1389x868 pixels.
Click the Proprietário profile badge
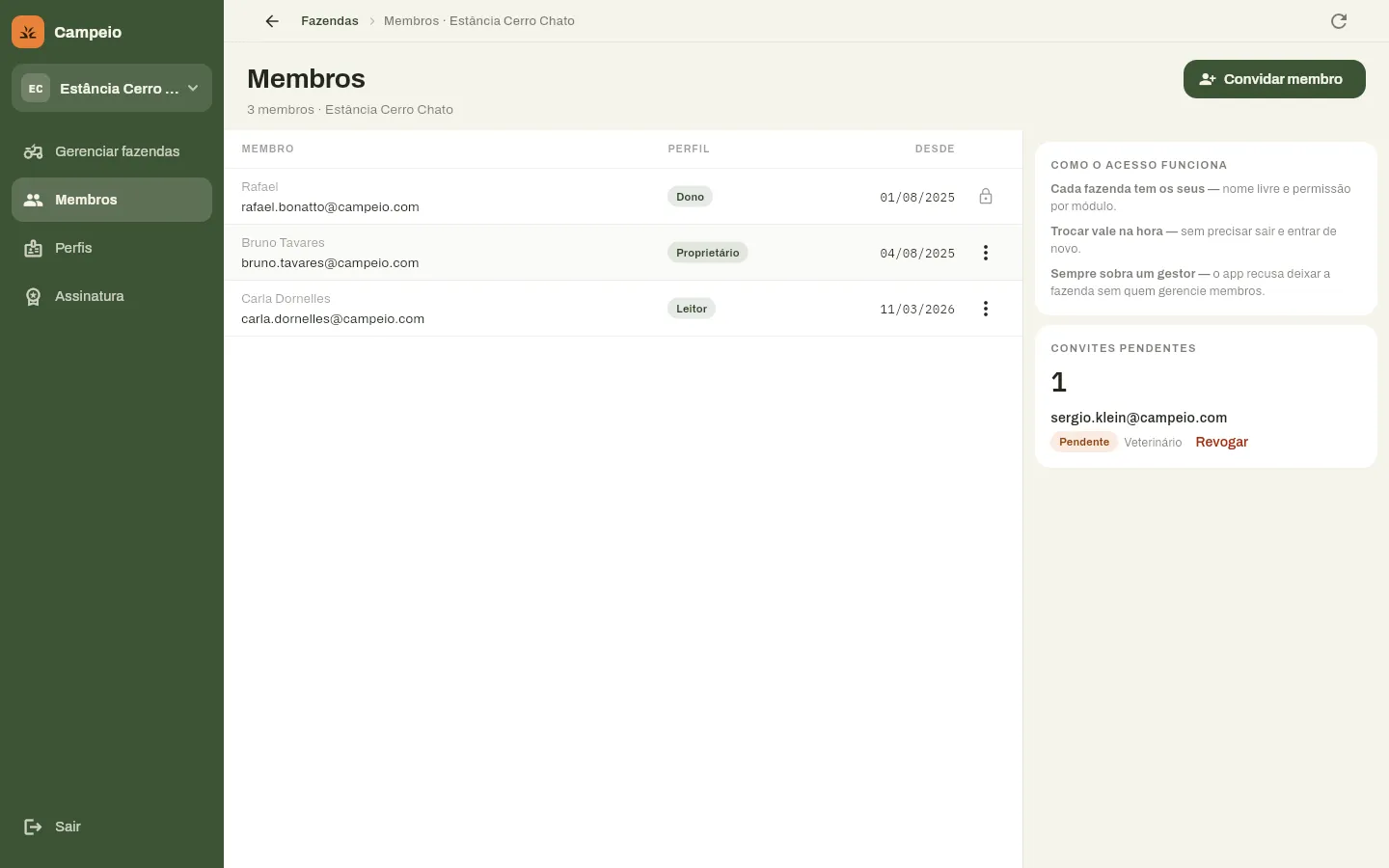pos(707,253)
